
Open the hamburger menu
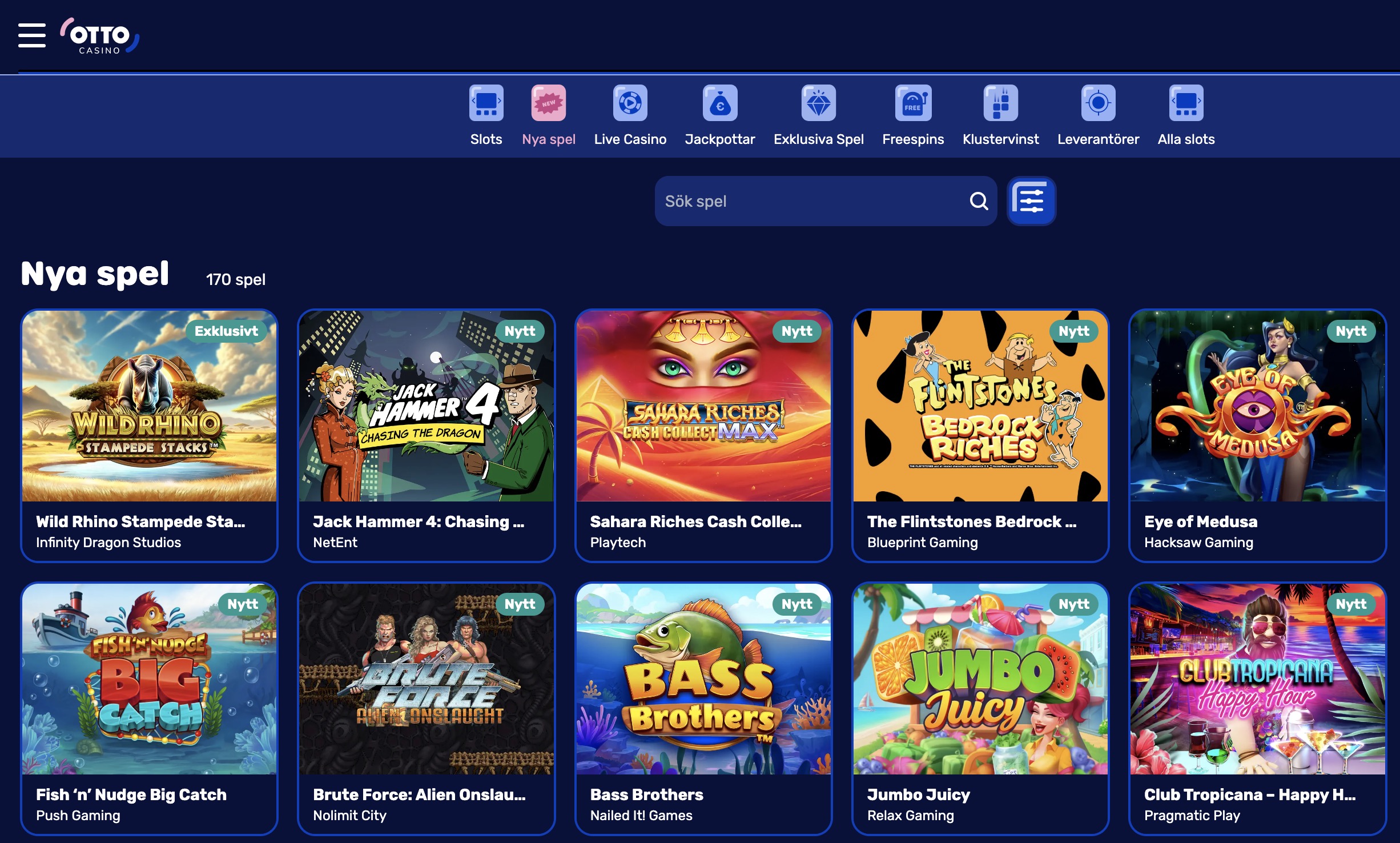pyautogui.click(x=32, y=35)
